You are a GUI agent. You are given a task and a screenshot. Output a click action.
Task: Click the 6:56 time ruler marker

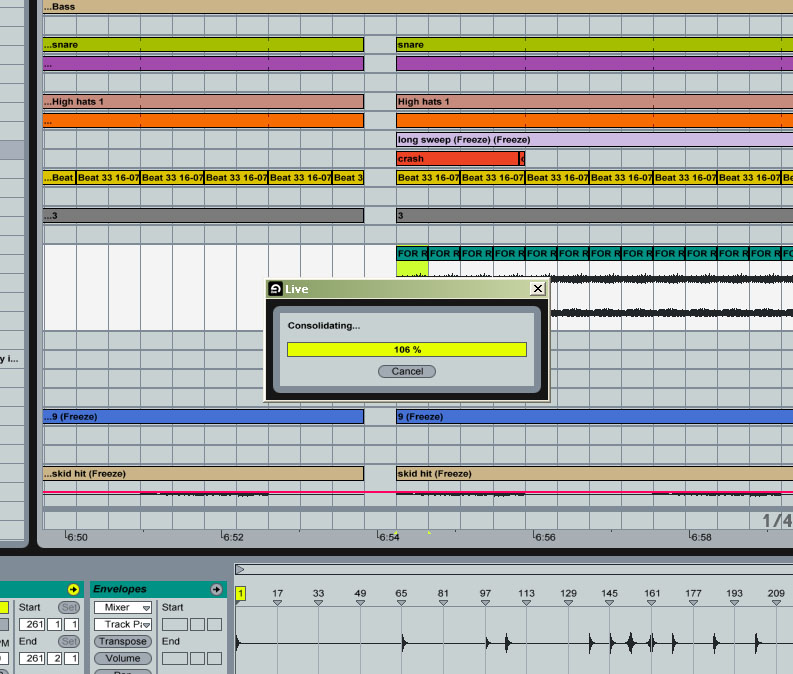pyautogui.click(x=545, y=537)
